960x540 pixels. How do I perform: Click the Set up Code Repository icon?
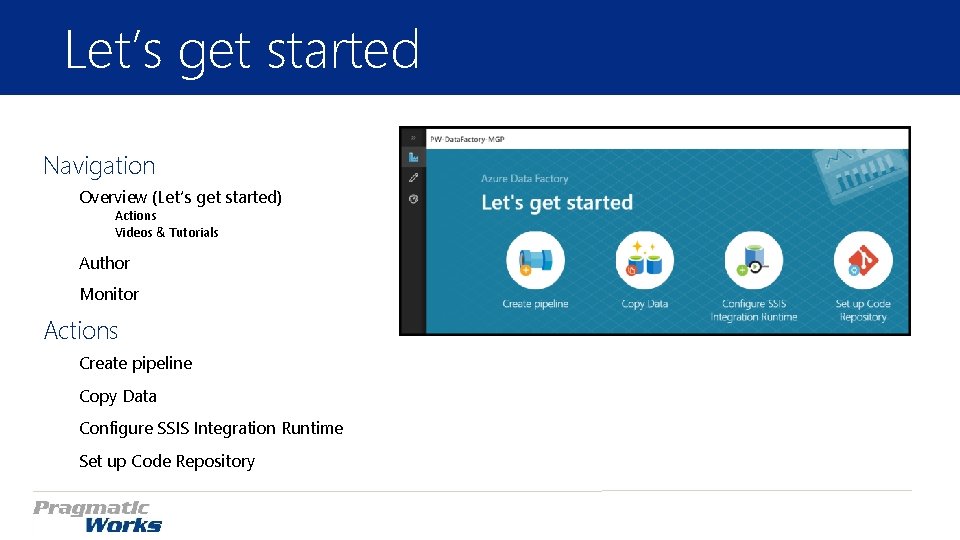coord(863,260)
